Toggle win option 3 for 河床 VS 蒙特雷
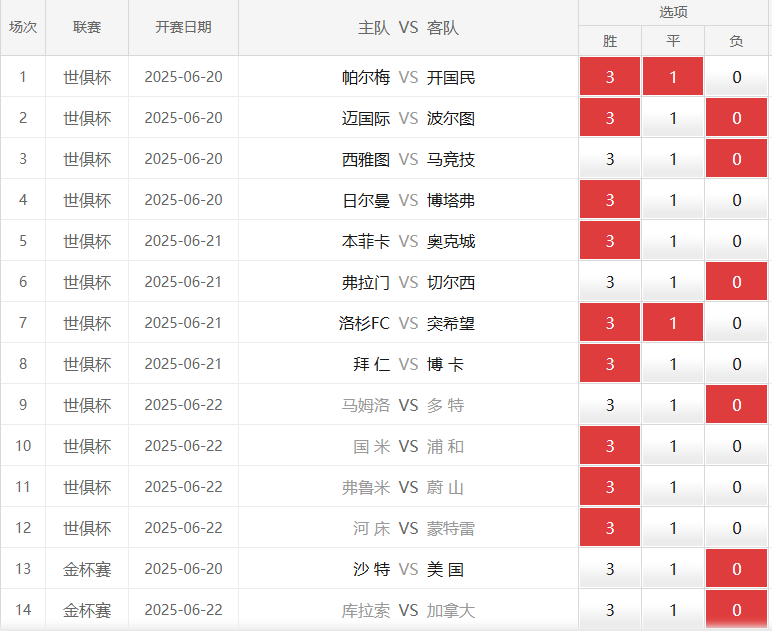Screen dimensions: 772x635 pos(610,528)
